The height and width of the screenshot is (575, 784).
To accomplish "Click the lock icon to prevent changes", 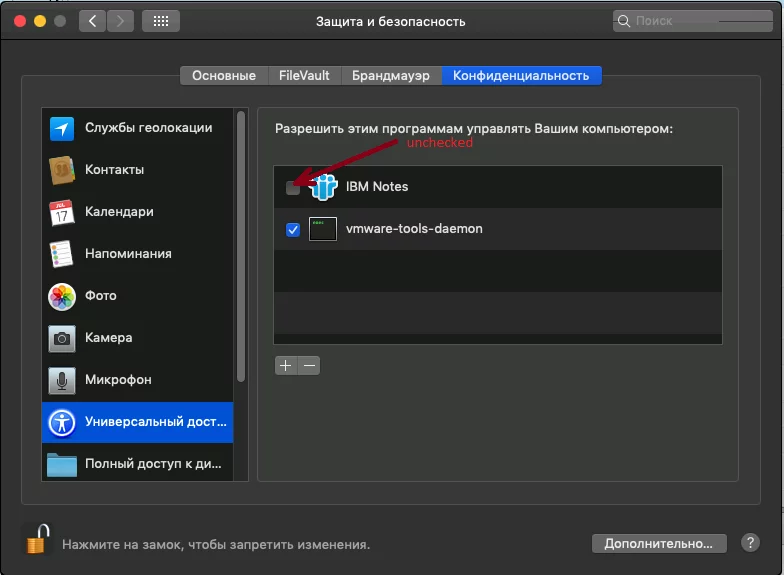I will (x=37, y=540).
